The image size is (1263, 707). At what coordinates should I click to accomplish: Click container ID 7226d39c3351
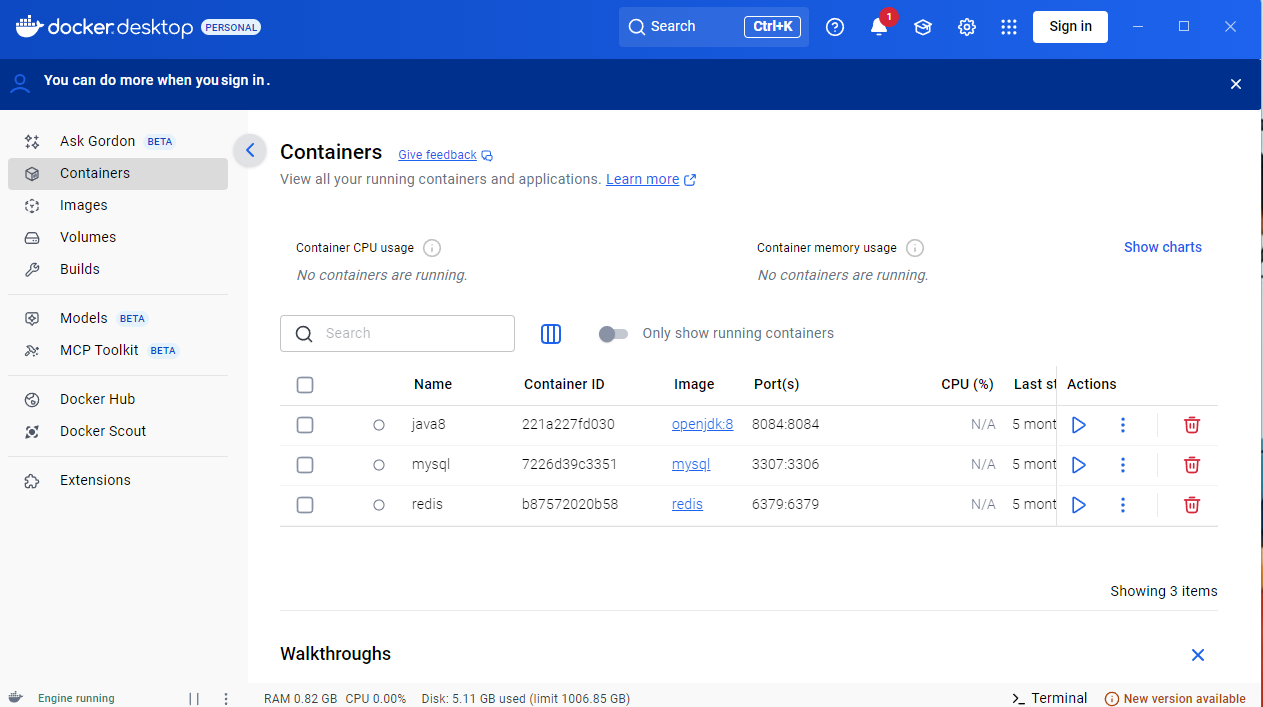click(x=569, y=465)
